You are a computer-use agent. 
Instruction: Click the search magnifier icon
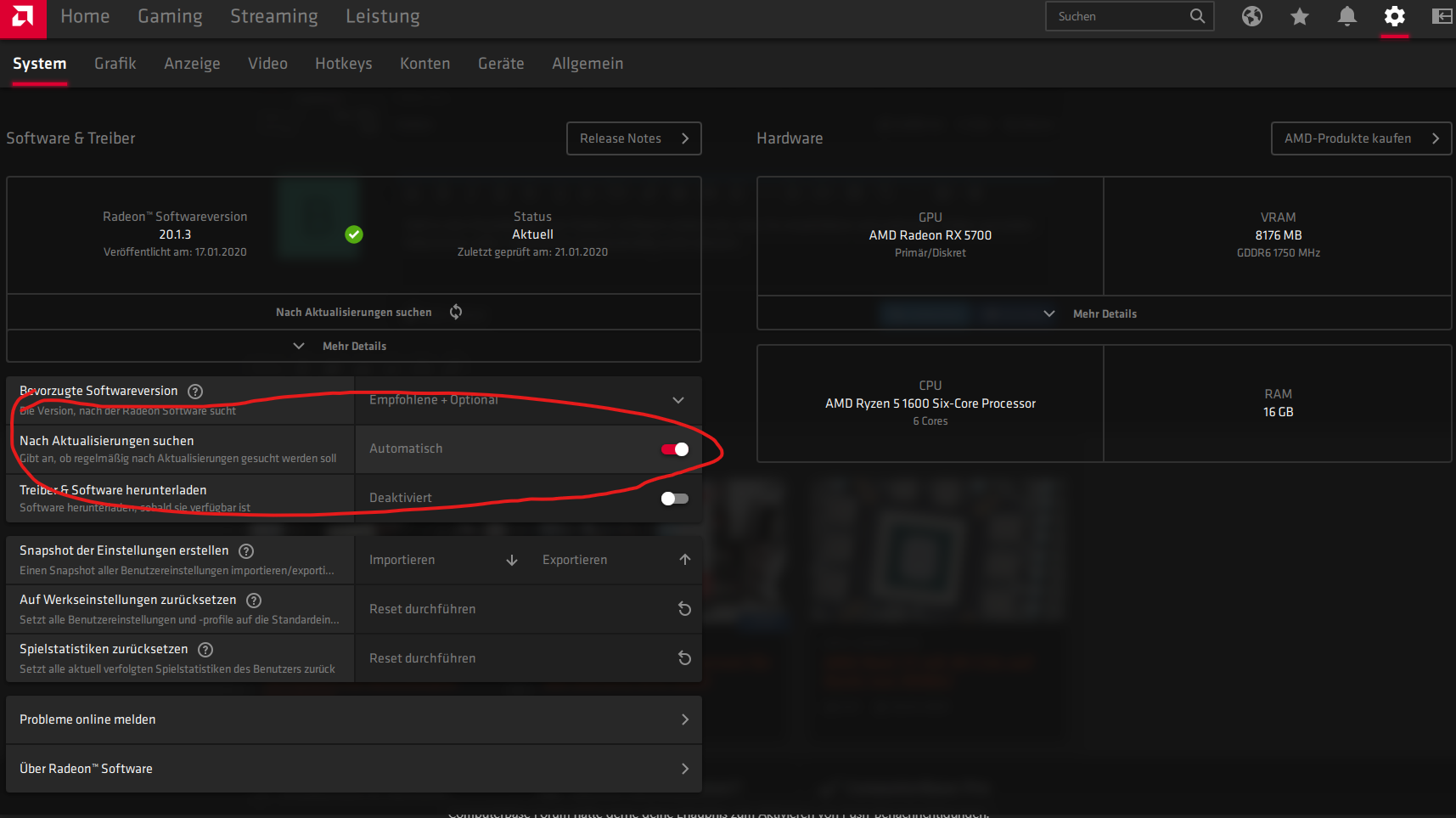click(x=1197, y=16)
